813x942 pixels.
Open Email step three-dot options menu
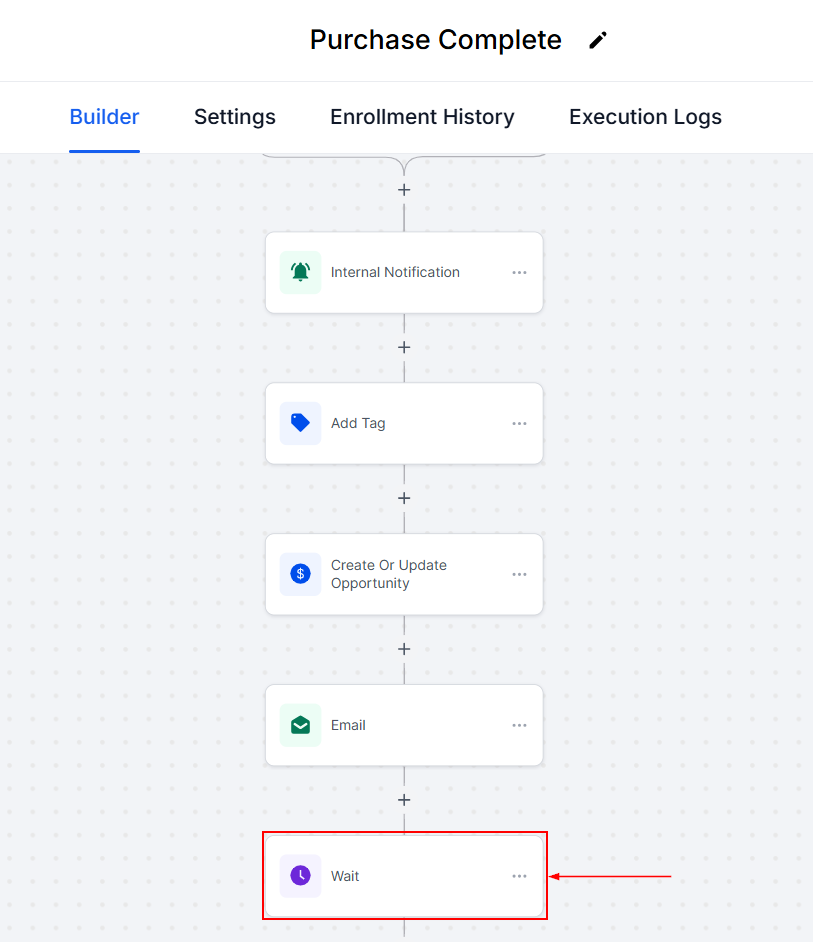[519, 725]
